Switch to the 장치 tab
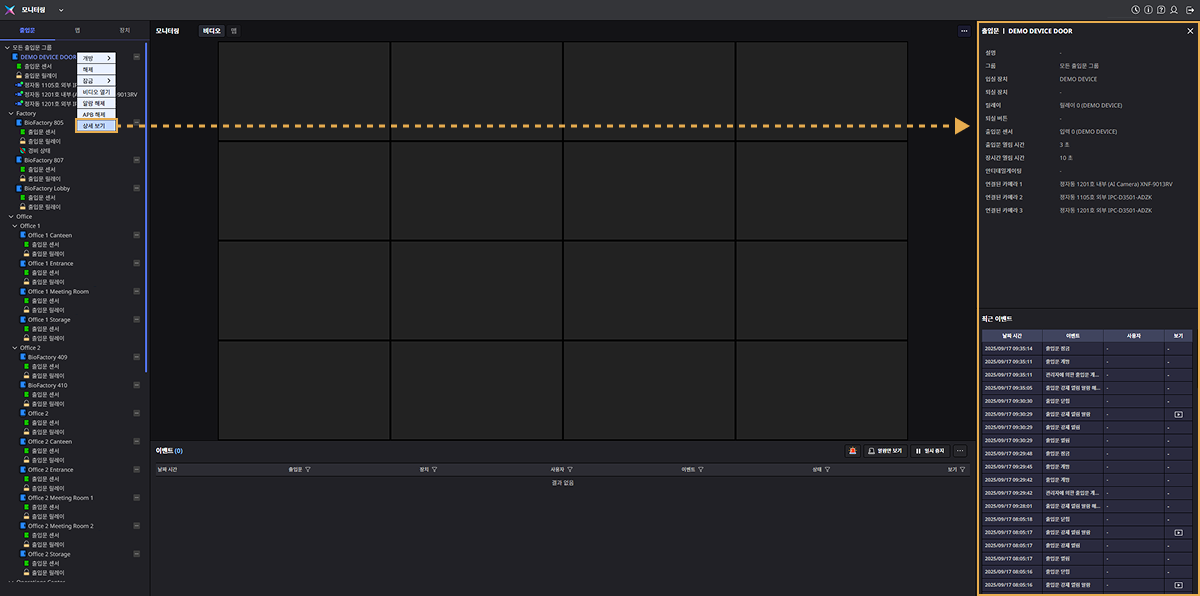The image size is (1200, 596). pyautogui.click(x=124, y=31)
